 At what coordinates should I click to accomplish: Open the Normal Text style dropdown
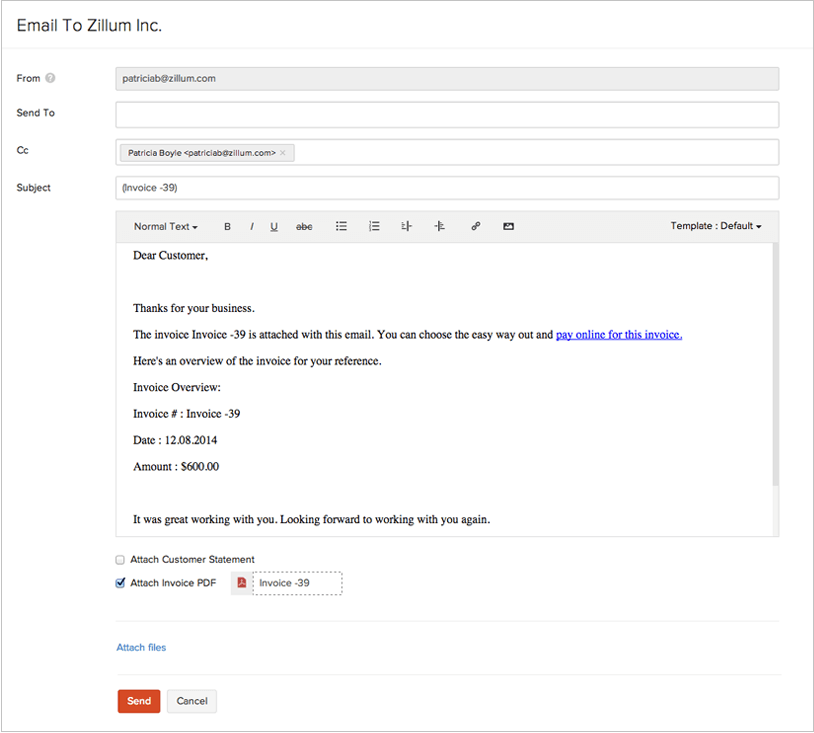coord(165,227)
